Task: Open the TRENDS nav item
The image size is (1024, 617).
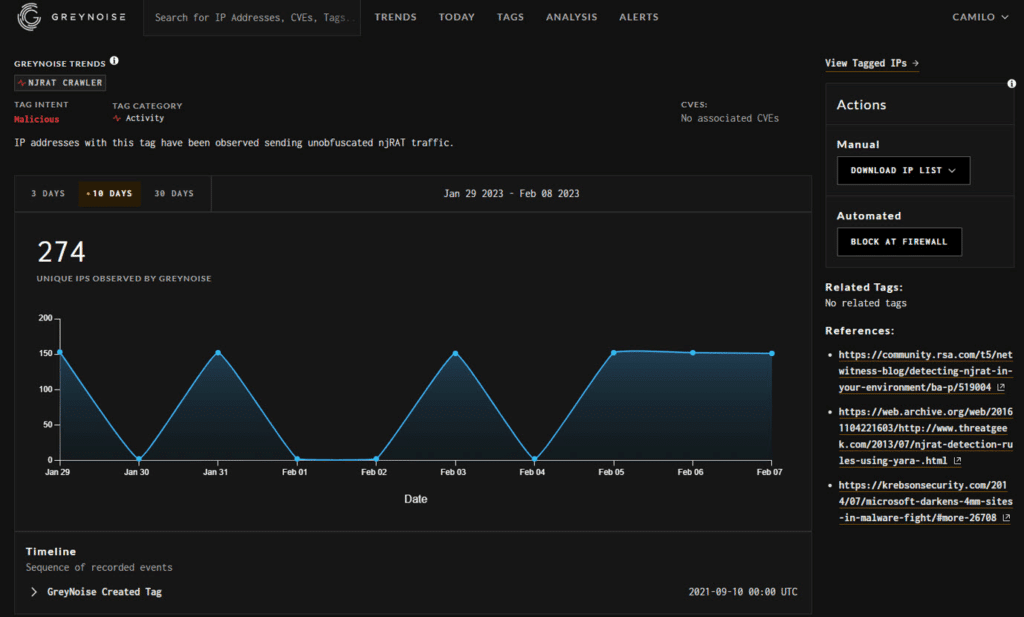Action: coord(395,17)
